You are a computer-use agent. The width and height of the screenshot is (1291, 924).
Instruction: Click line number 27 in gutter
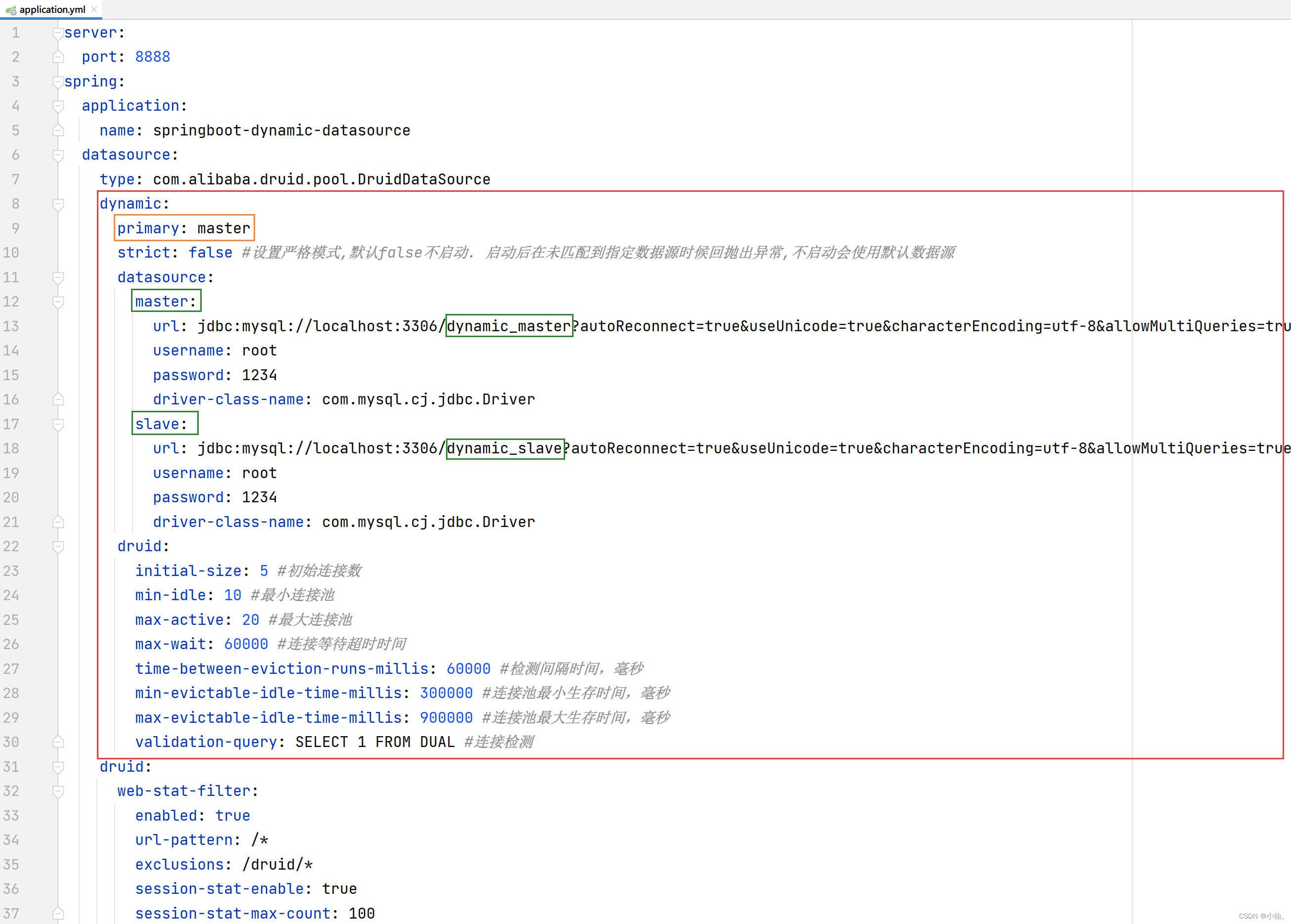coord(11,669)
